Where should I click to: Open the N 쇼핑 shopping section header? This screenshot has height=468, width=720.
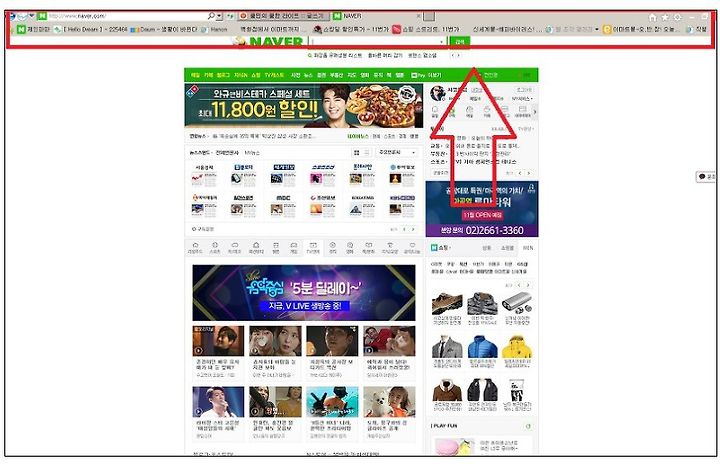click(440, 248)
